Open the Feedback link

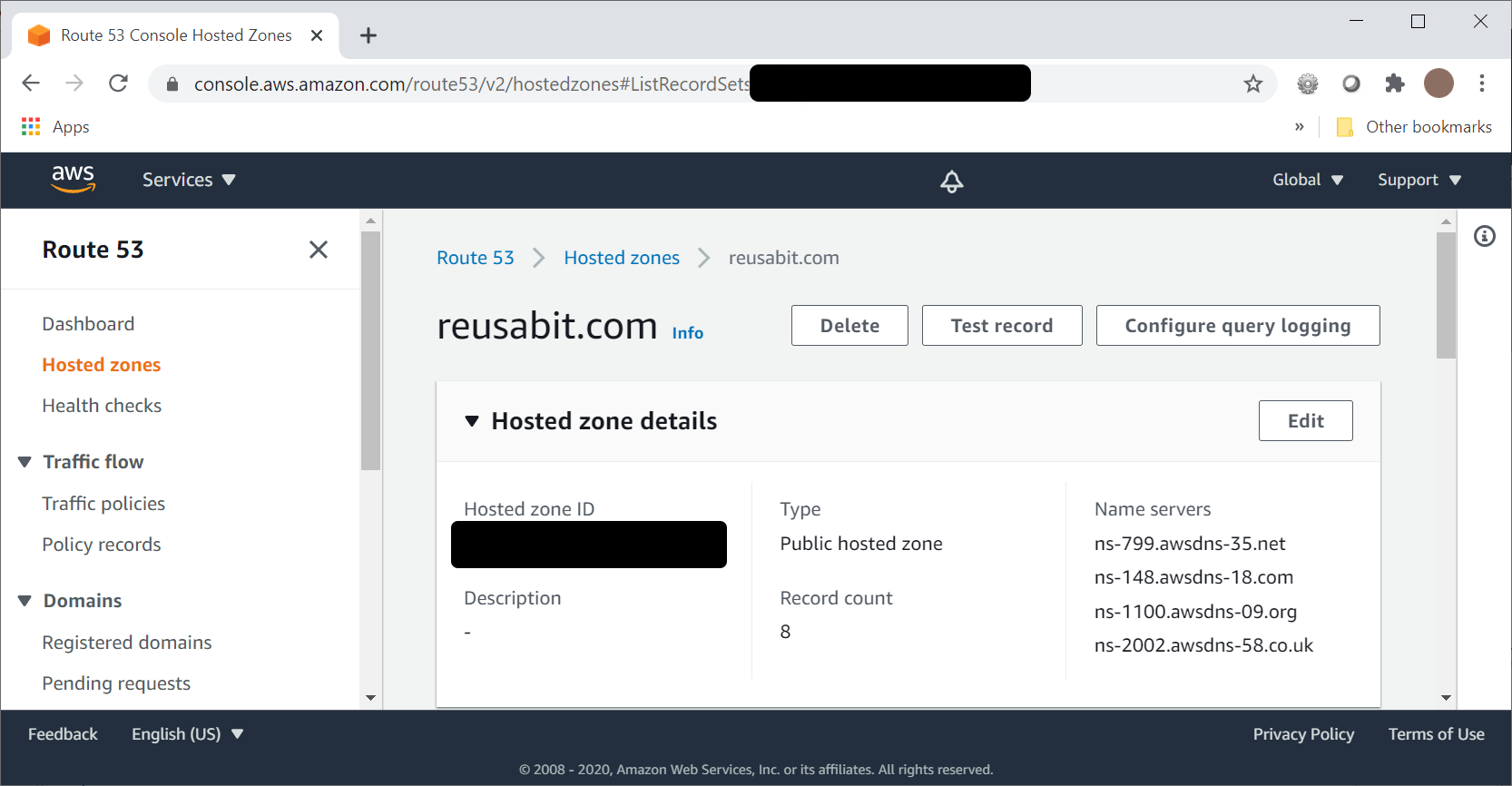[x=63, y=734]
